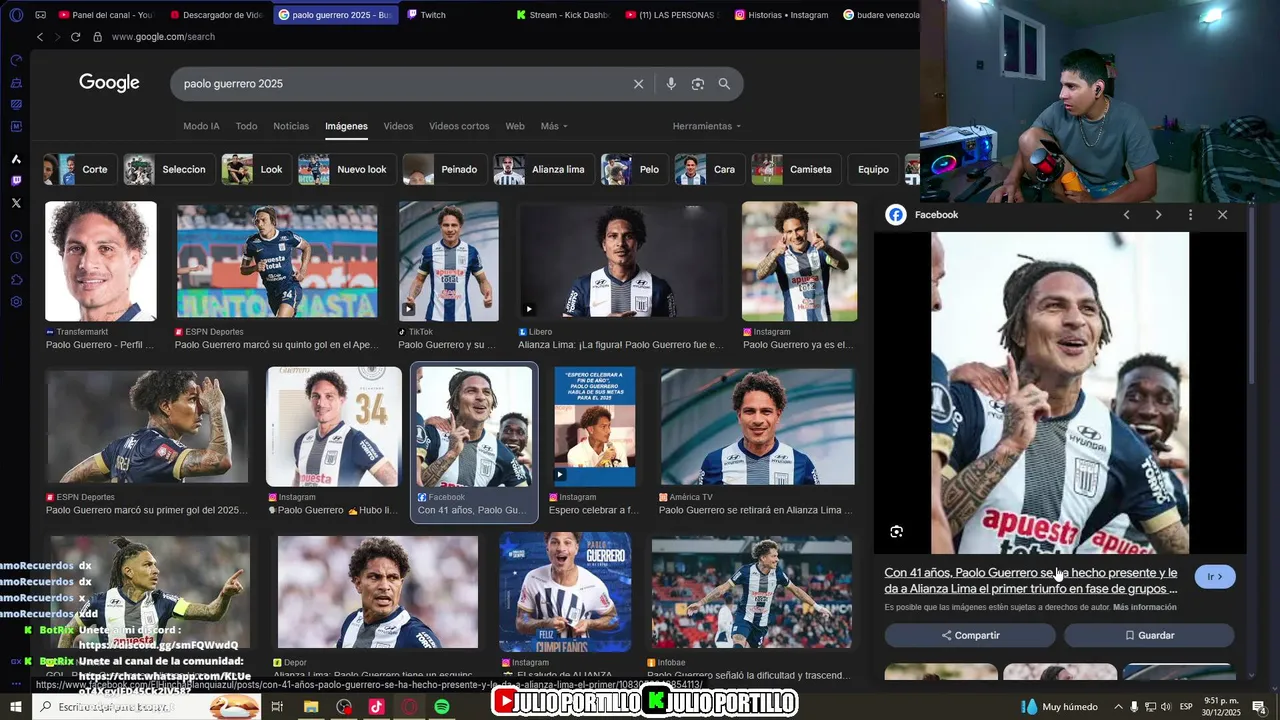Open GX Corner gamepad icon in tab bar
Viewport: 1280px width, 720px height.
40,15
